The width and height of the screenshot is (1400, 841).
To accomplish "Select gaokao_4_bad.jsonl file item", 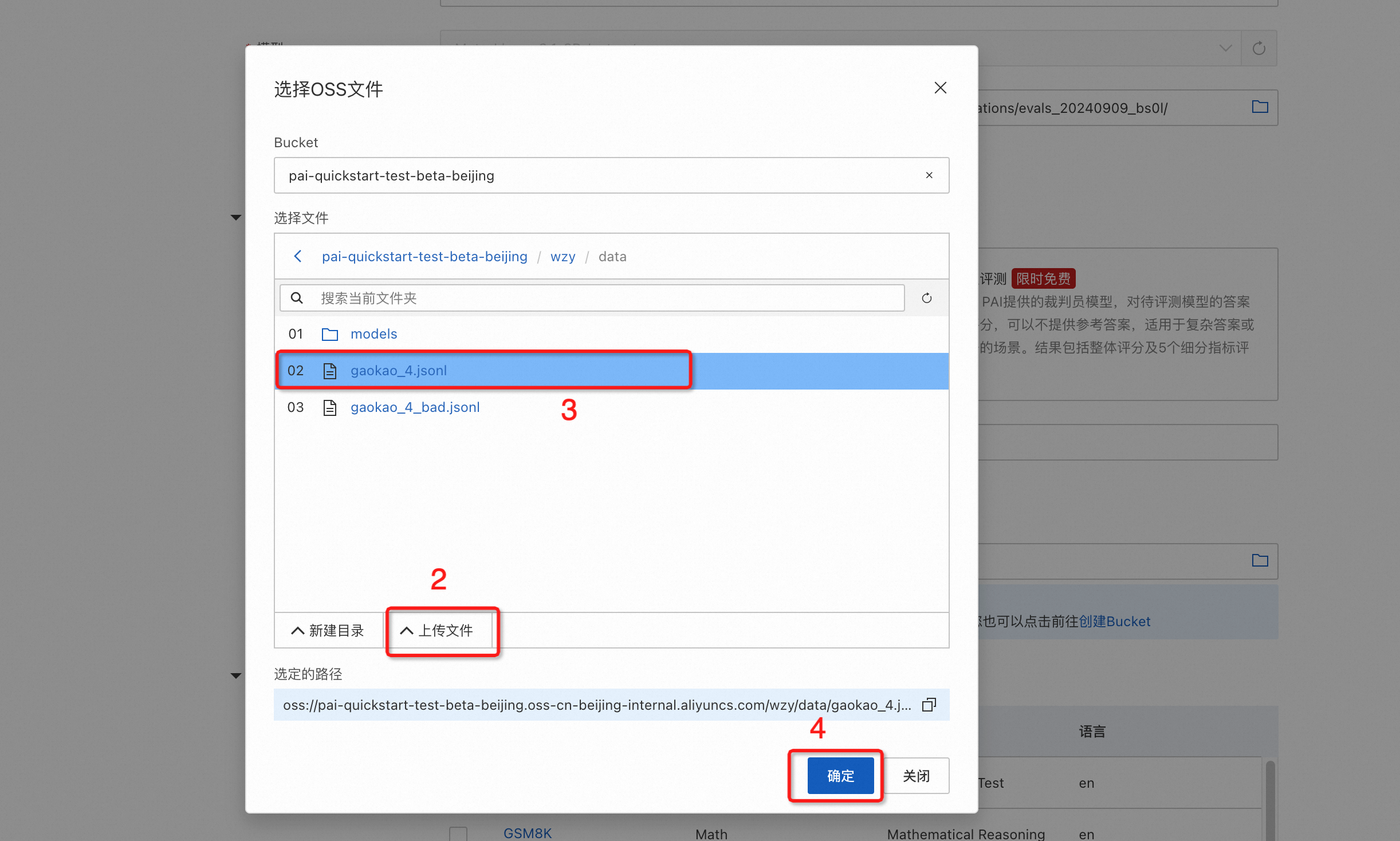I will pyautogui.click(x=414, y=407).
